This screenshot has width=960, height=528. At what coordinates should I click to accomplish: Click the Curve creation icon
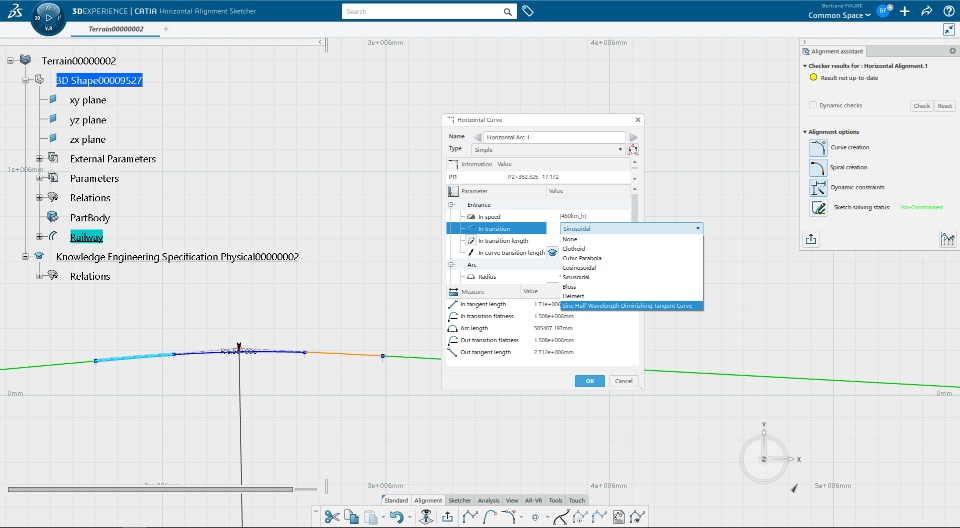[818, 148]
